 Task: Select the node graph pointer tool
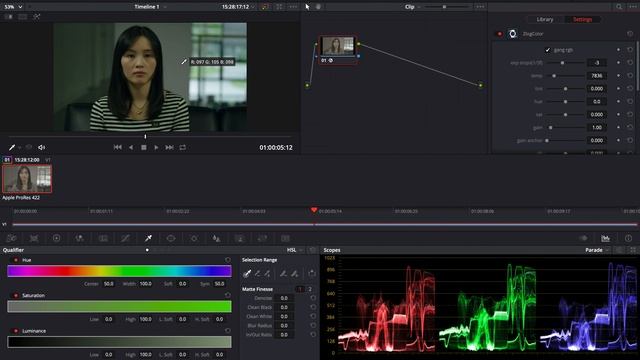pos(307,7)
